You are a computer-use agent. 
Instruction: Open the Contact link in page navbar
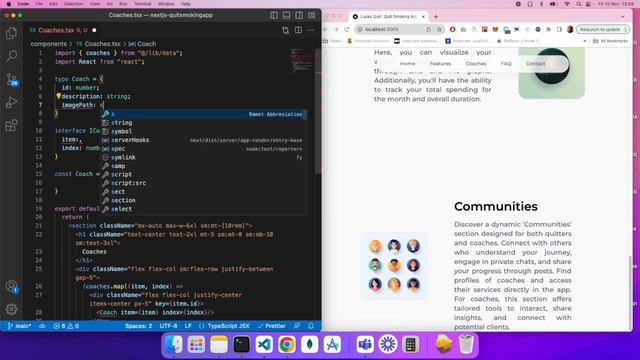[536, 64]
